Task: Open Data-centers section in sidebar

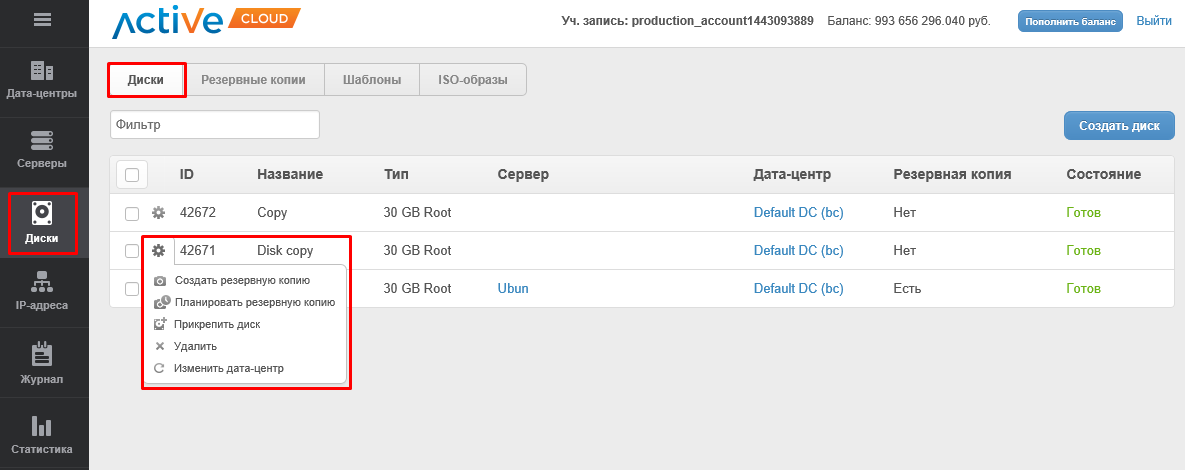Action: pos(42,80)
